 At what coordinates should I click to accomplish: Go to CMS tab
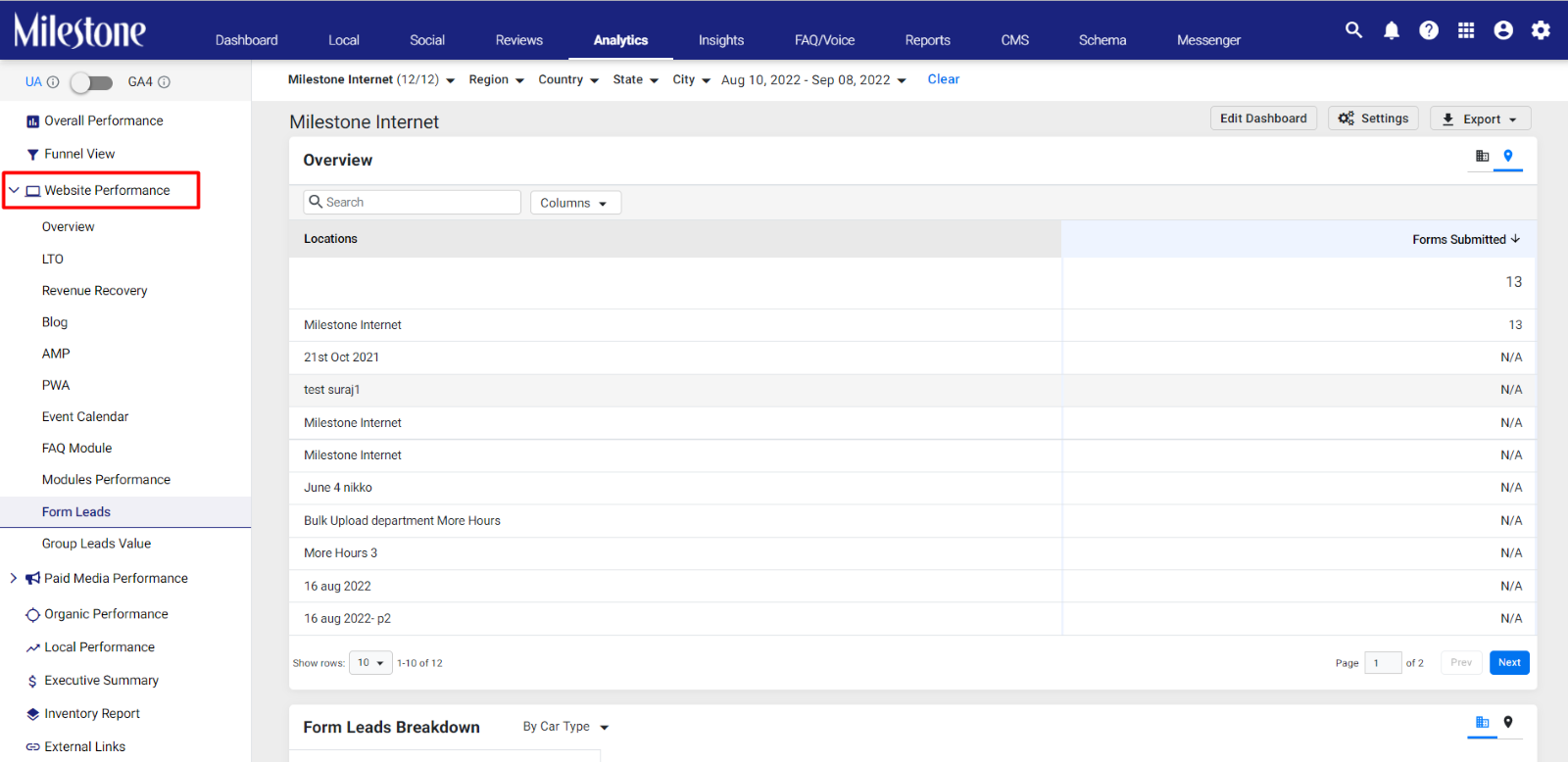tap(1015, 40)
